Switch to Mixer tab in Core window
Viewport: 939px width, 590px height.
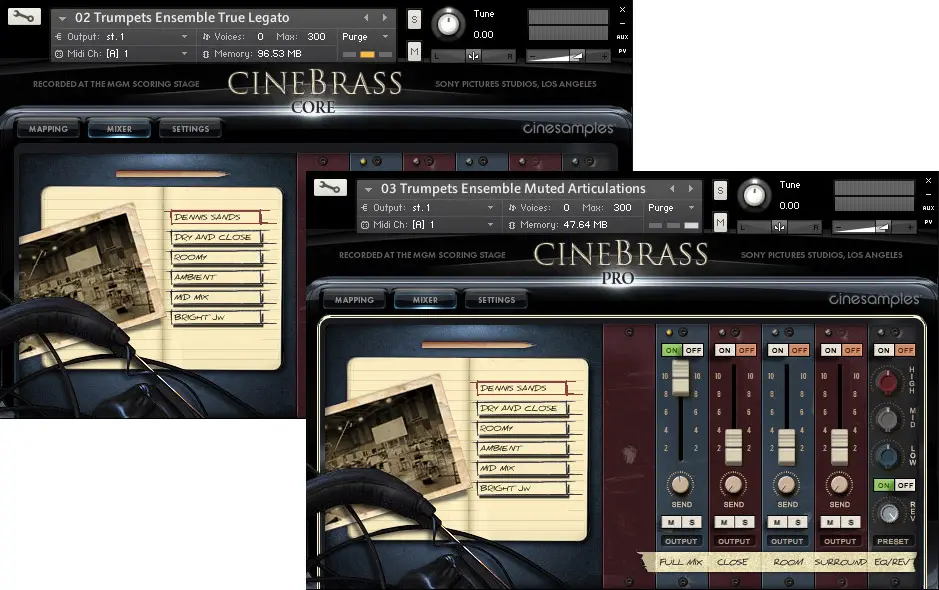(x=119, y=129)
